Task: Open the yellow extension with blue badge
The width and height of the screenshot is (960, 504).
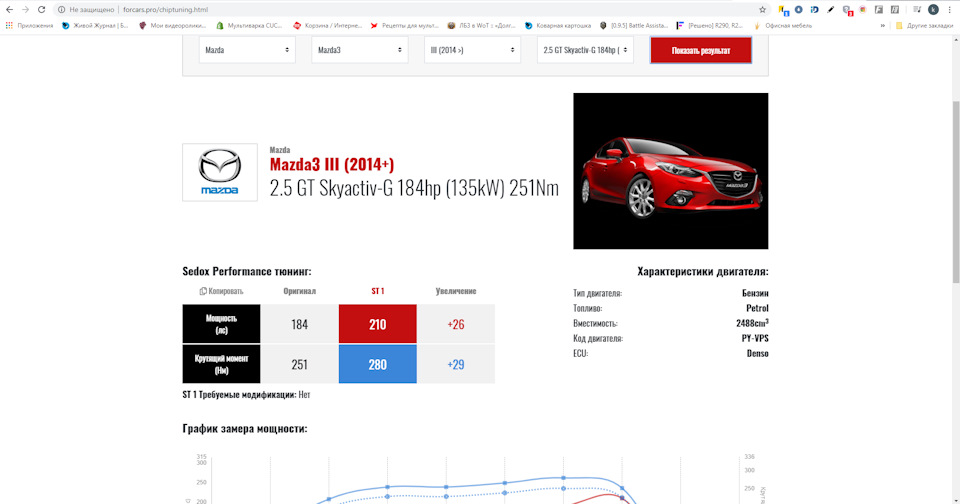Action: (x=783, y=10)
